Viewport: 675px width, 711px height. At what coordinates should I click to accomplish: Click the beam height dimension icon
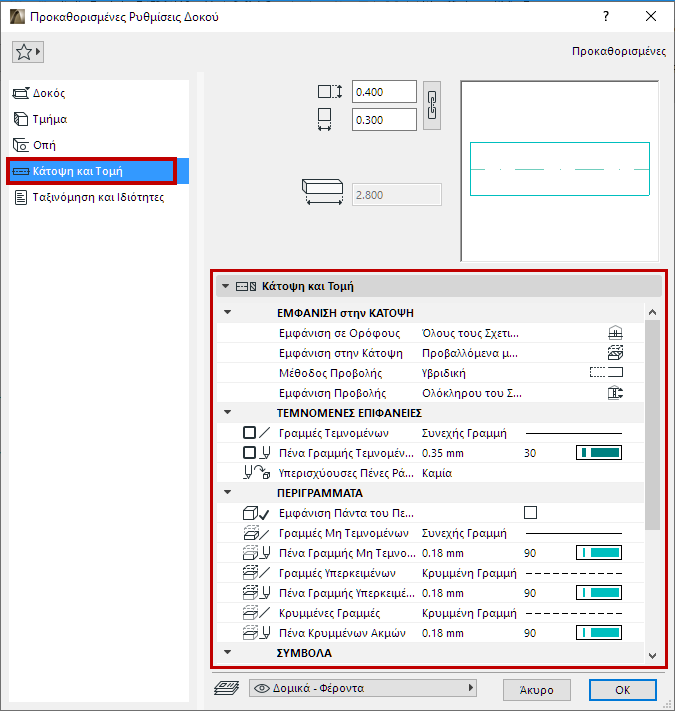tap(330, 92)
